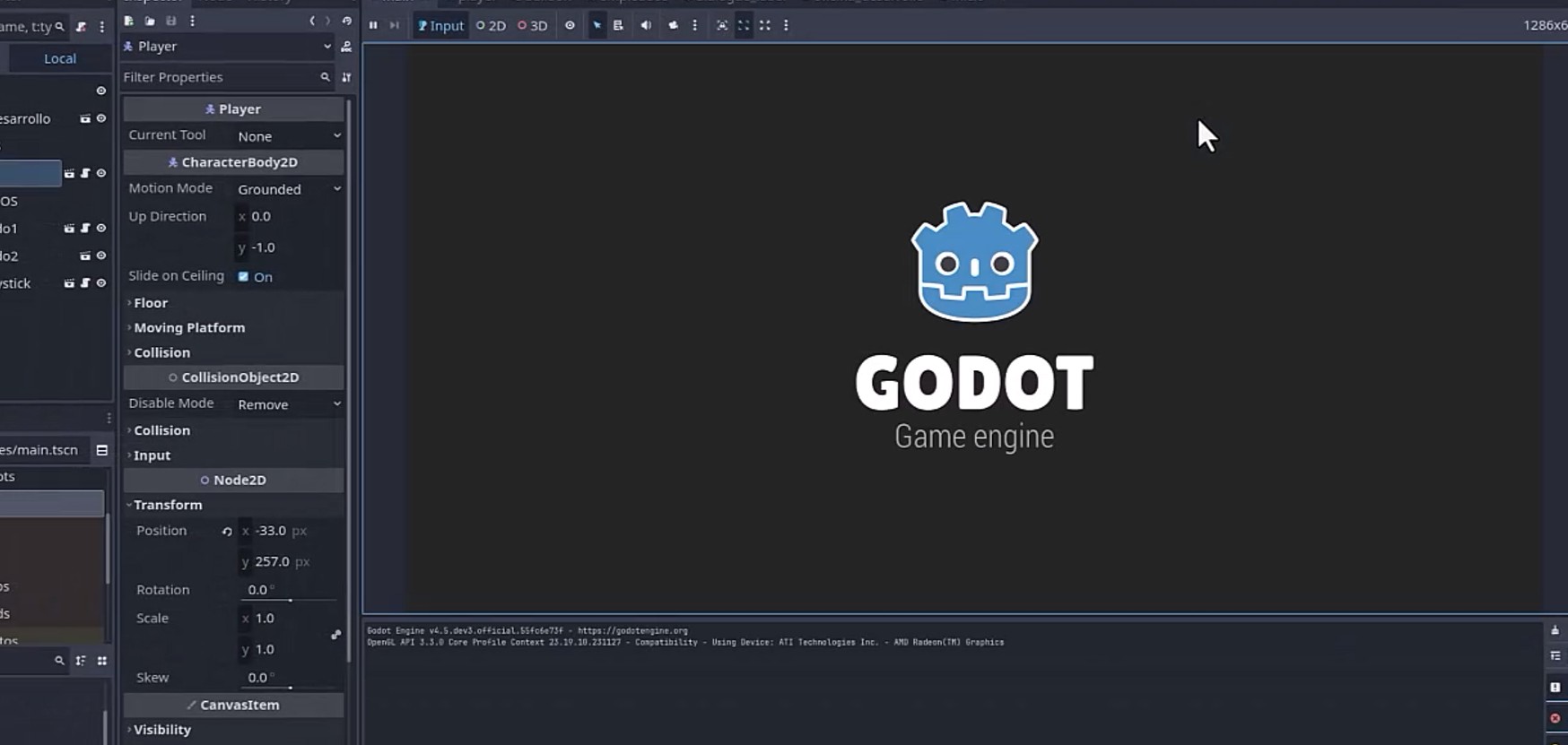Click the Player class header

[233, 109]
